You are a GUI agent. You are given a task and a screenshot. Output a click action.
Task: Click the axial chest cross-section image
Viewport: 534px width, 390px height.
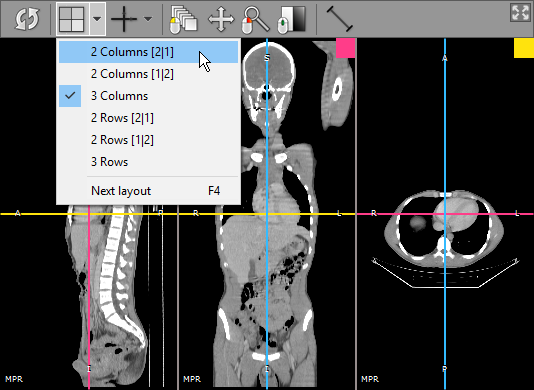444,228
